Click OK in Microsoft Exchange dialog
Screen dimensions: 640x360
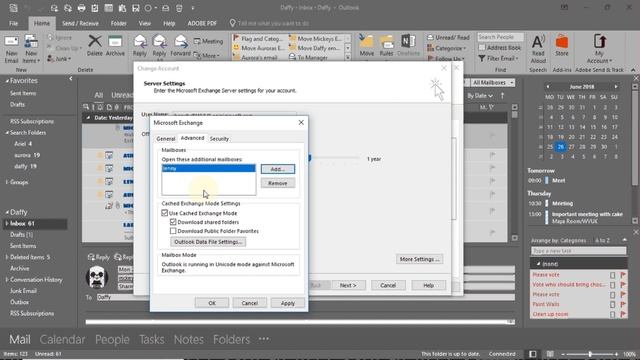pos(212,303)
